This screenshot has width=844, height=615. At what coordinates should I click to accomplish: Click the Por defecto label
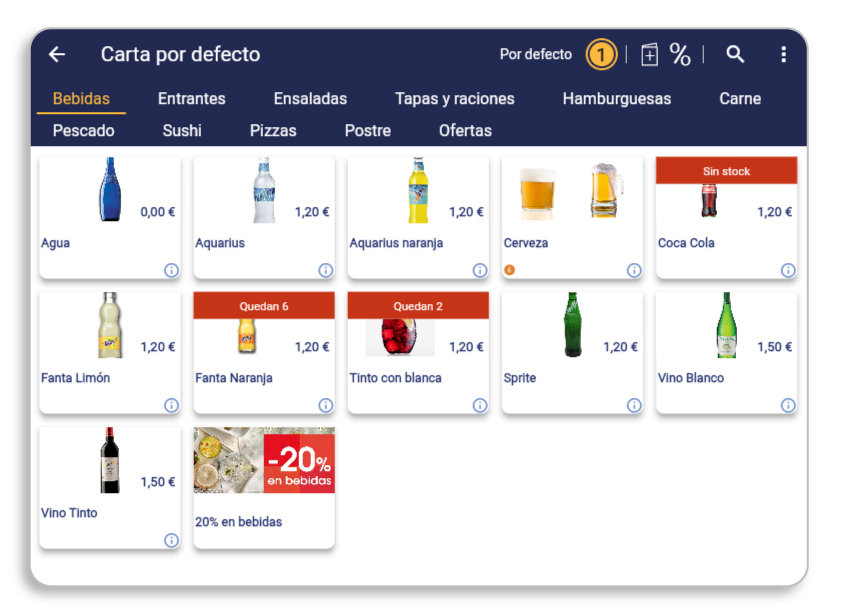tap(536, 54)
